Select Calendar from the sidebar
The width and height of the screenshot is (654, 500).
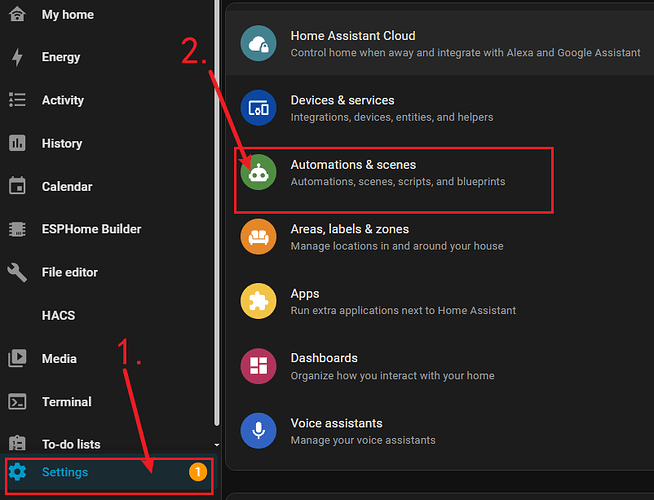pos(108,186)
